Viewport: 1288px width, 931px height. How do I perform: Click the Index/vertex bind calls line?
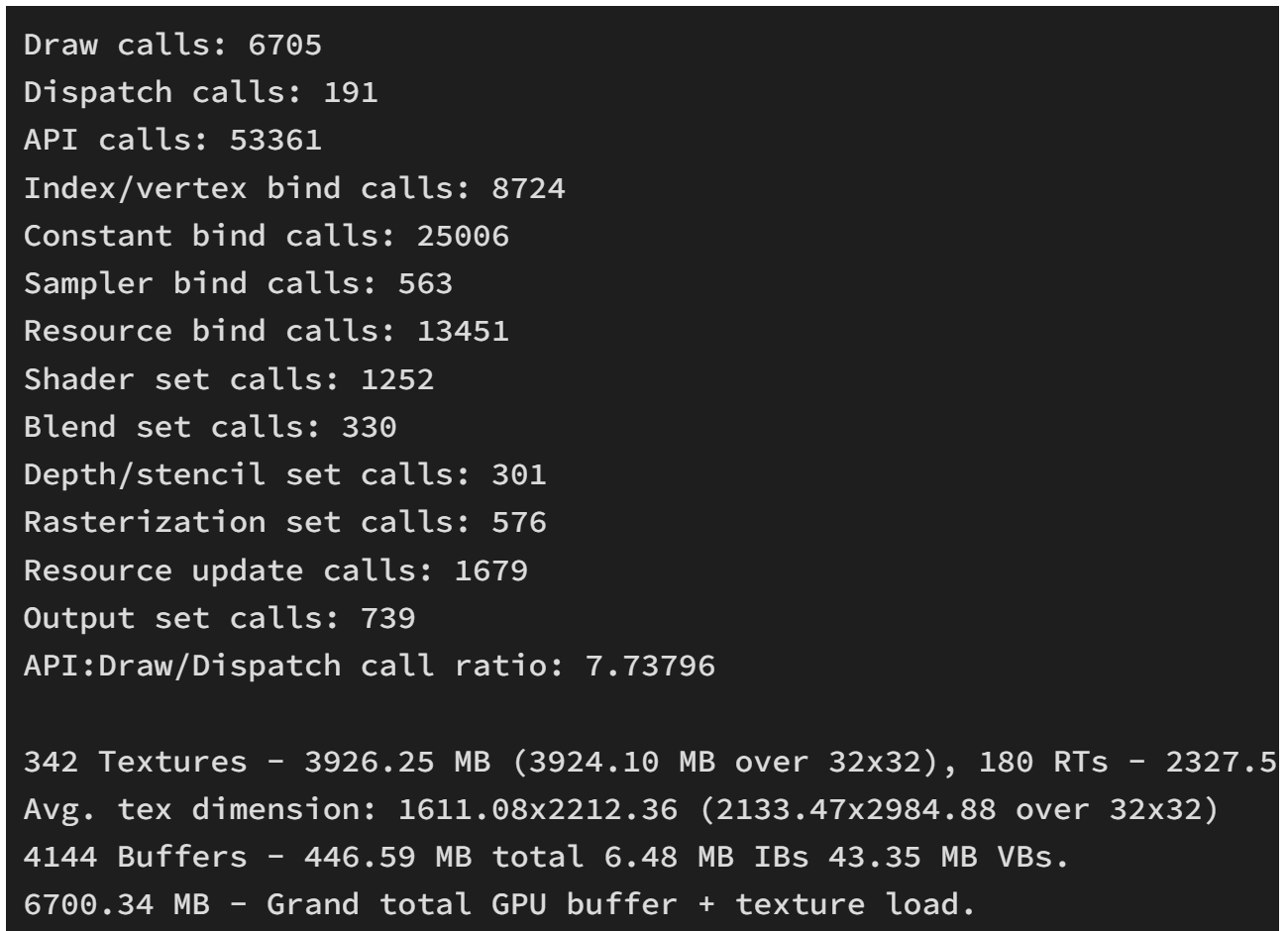[x=294, y=188]
